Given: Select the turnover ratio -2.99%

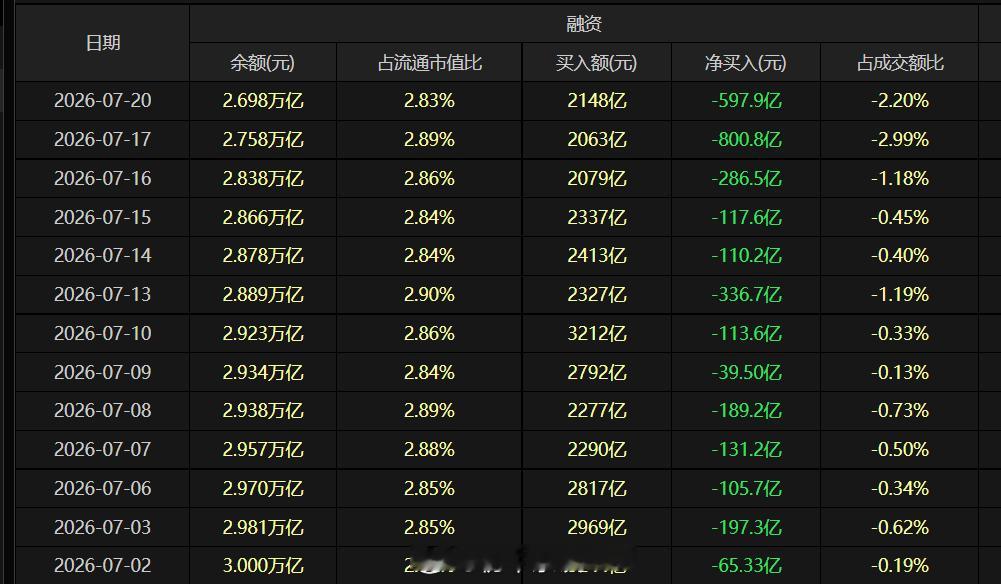Looking at the screenshot, I should click(899, 139).
